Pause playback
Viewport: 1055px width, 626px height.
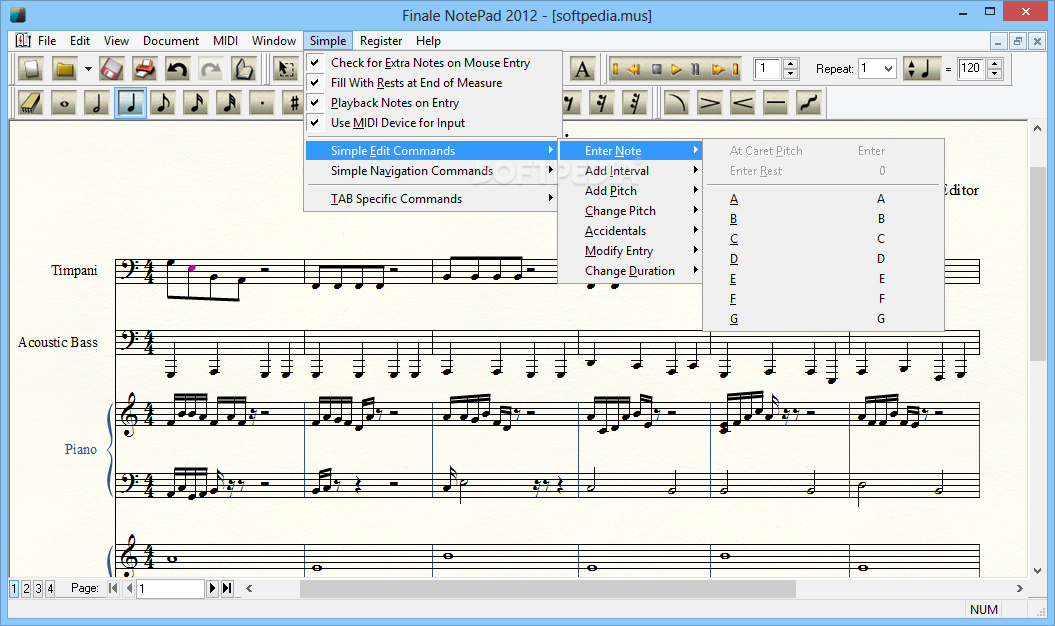695,69
